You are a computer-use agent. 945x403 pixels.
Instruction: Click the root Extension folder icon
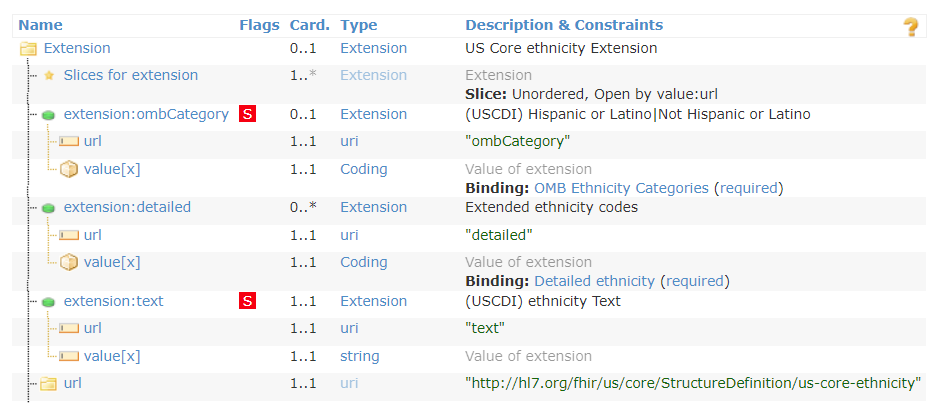[x=28, y=49]
